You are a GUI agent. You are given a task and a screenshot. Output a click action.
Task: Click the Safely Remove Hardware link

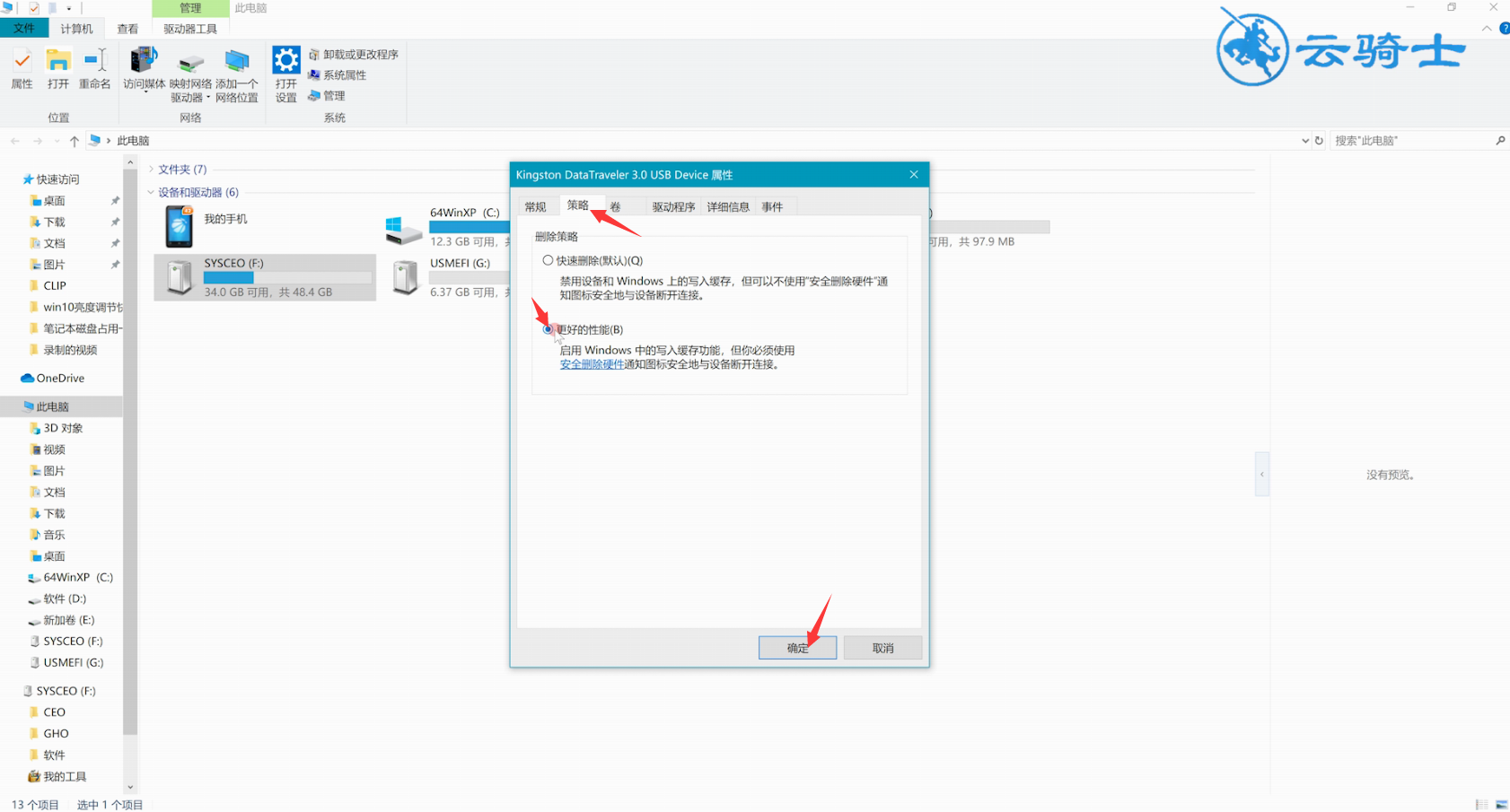(592, 364)
